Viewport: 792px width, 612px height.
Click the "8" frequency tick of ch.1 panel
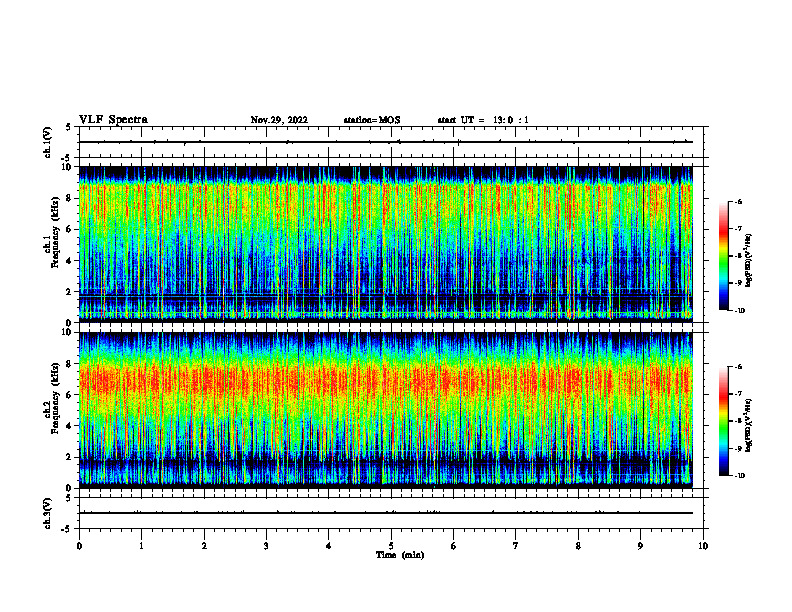70,198
